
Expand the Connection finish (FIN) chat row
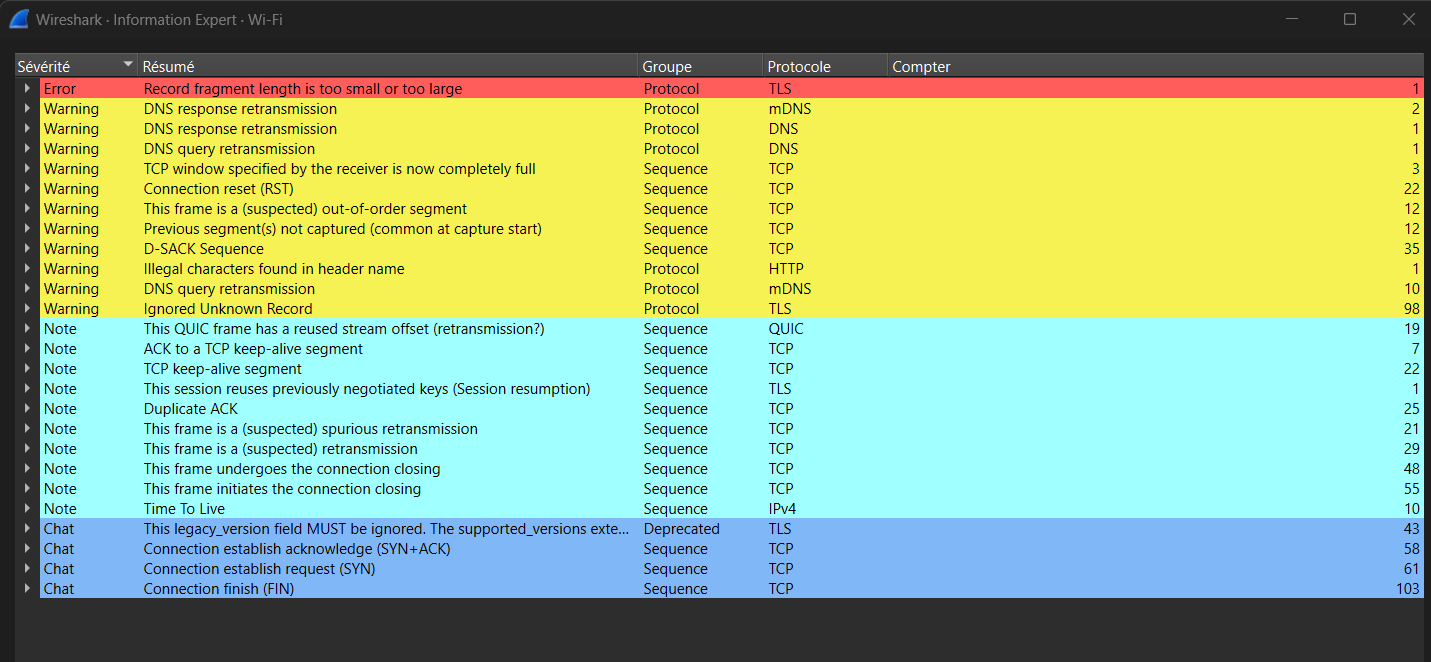[x=28, y=589]
